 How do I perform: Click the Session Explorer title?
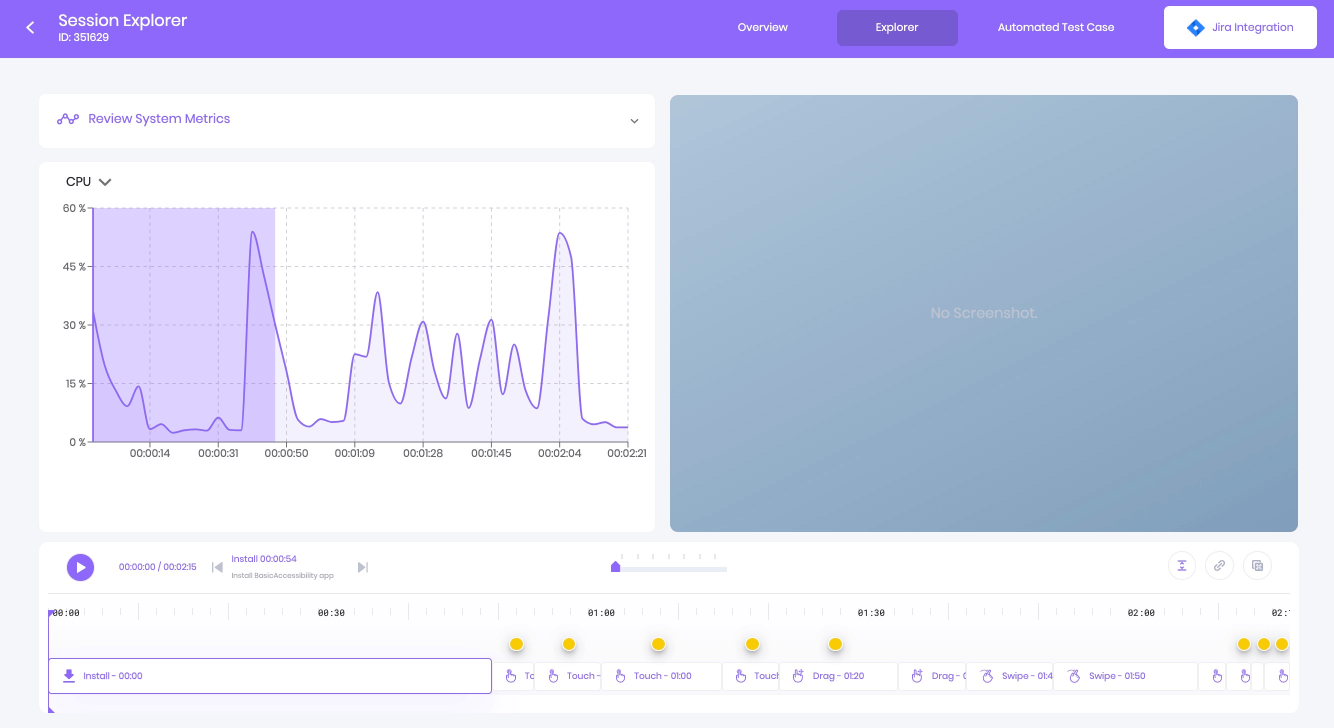click(x=122, y=20)
